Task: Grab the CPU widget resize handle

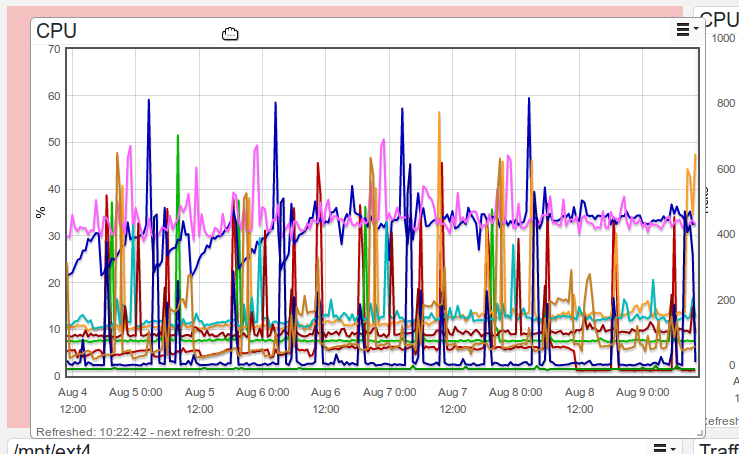Action: pyautogui.click(x=699, y=432)
